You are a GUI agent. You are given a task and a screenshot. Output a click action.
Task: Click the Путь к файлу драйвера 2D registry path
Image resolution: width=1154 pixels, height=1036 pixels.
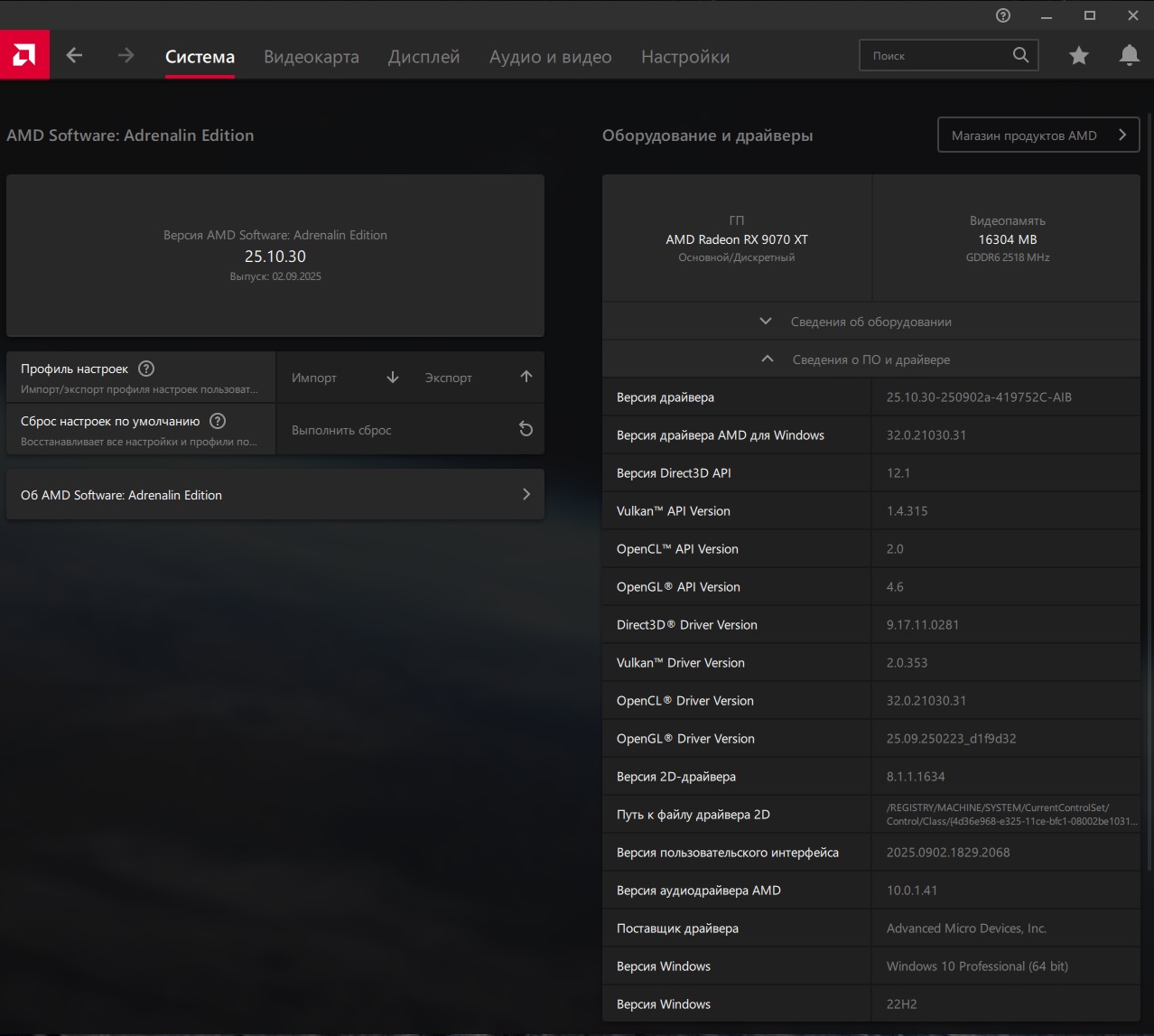coord(1011,815)
